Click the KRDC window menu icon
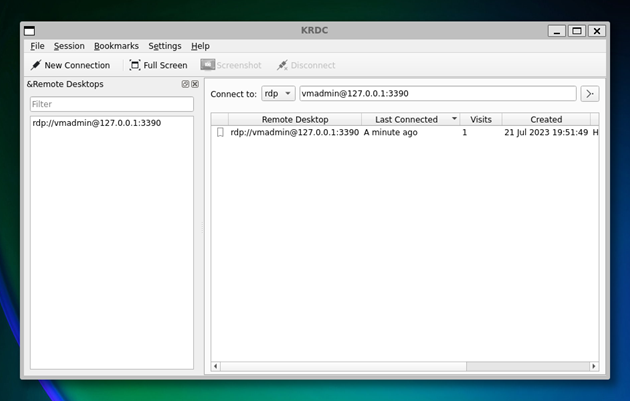The height and width of the screenshot is (401, 630). 29,31
